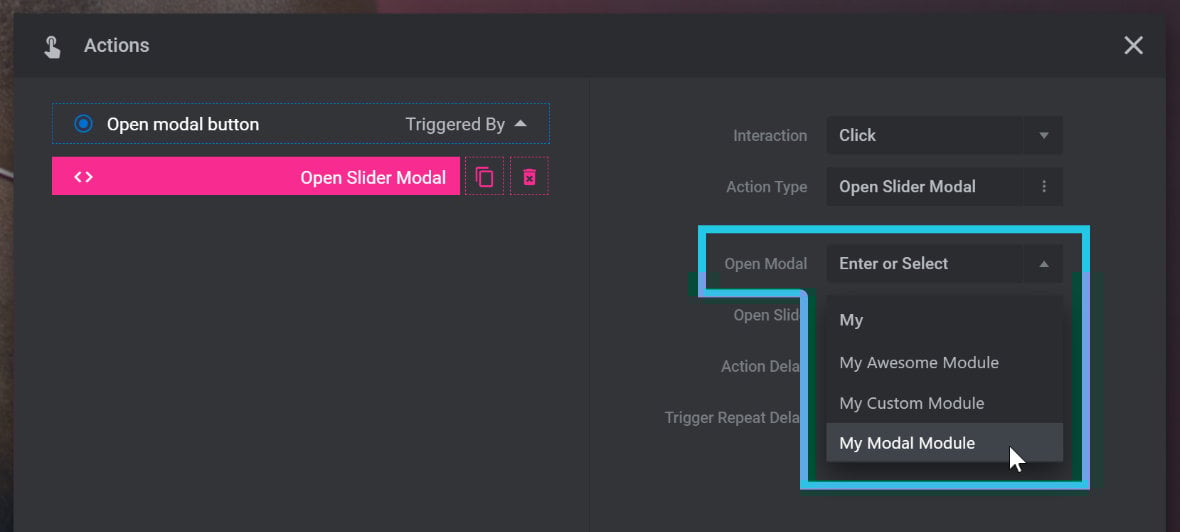Close the Actions dialog
1180x532 pixels.
coord(1133,45)
